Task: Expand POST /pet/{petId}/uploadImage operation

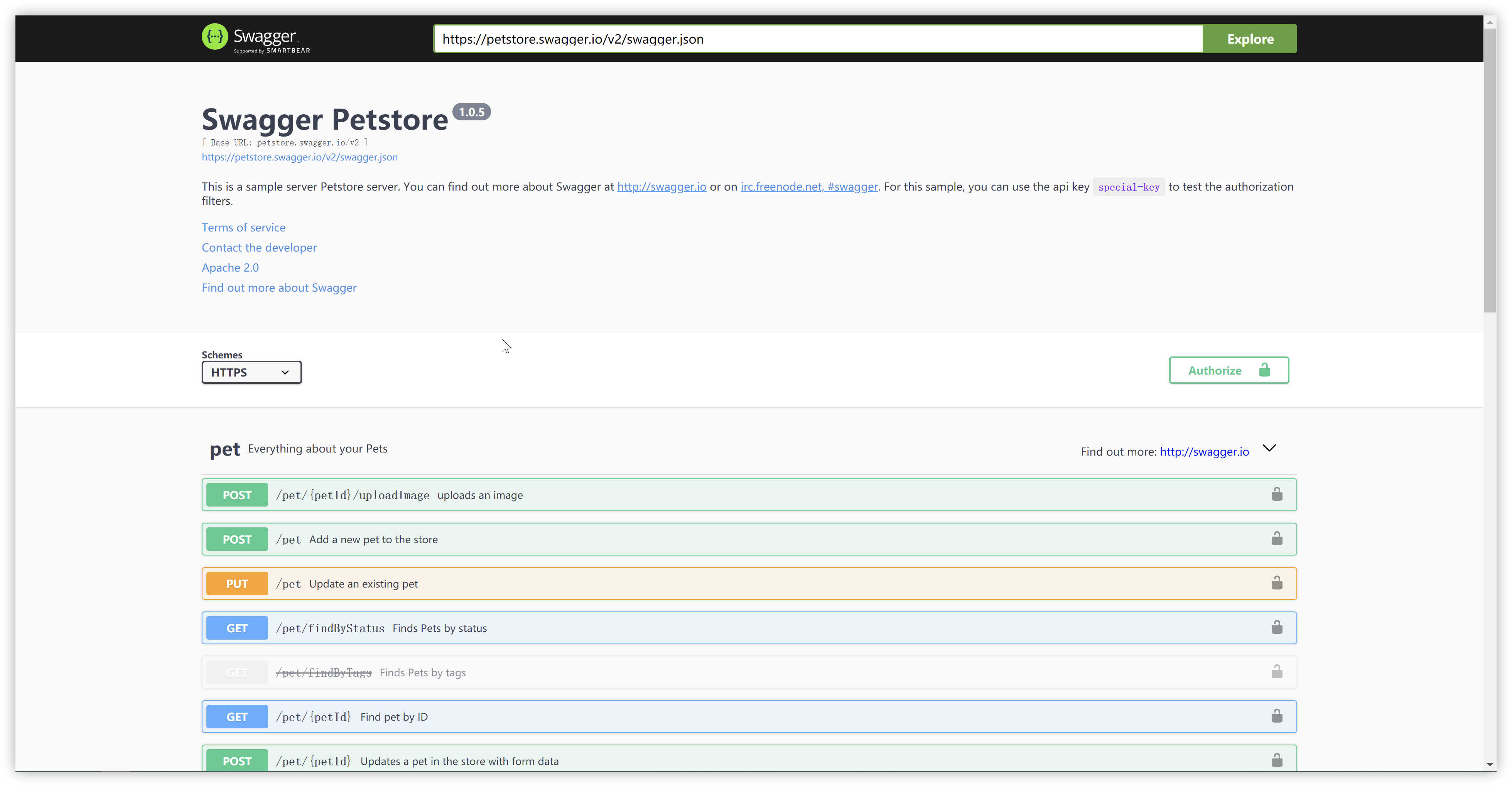Action: click(x=704, y=495)
